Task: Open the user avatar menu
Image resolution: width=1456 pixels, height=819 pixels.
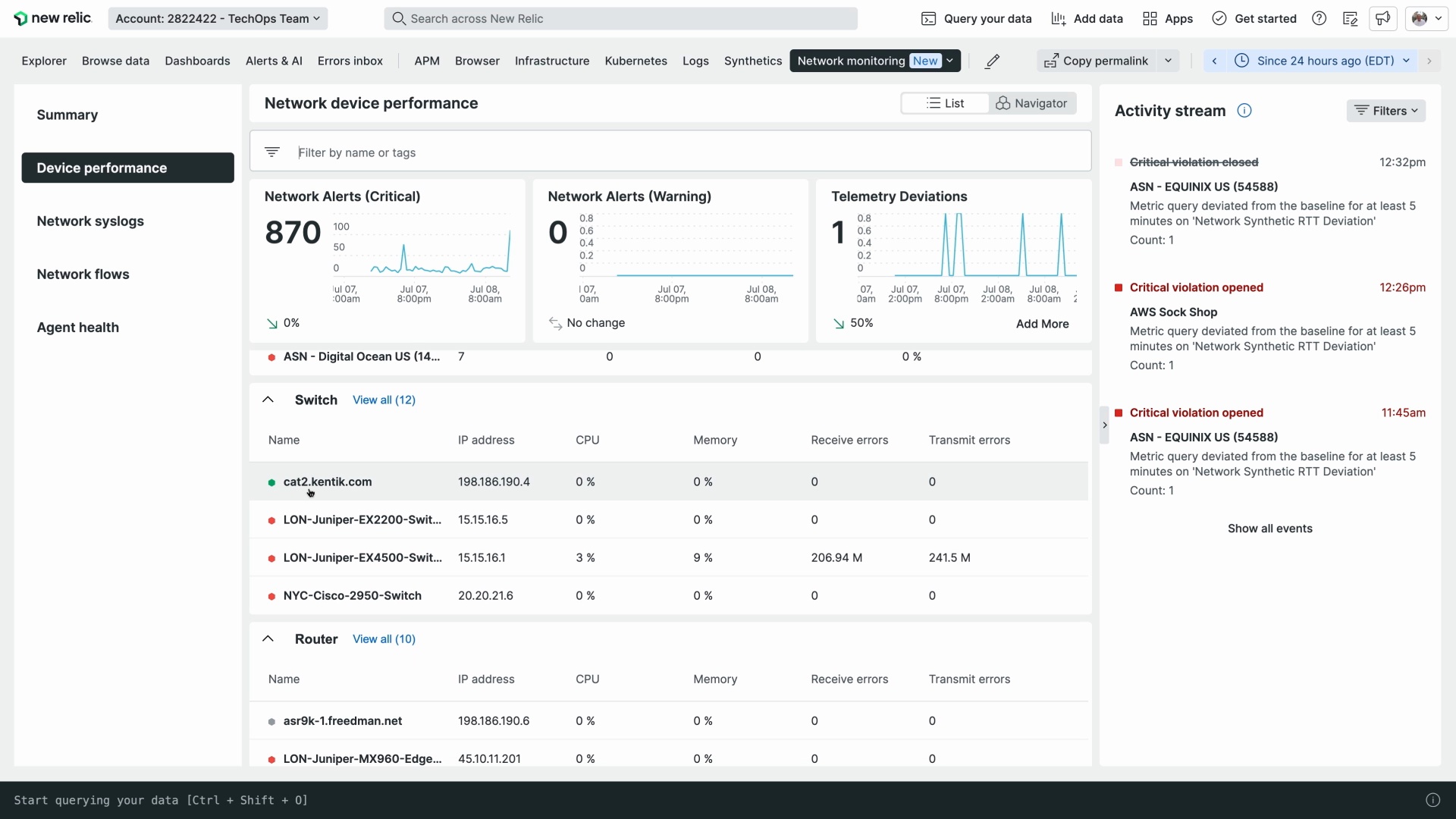Action: pyautogui.click(x=1426, y=18)
